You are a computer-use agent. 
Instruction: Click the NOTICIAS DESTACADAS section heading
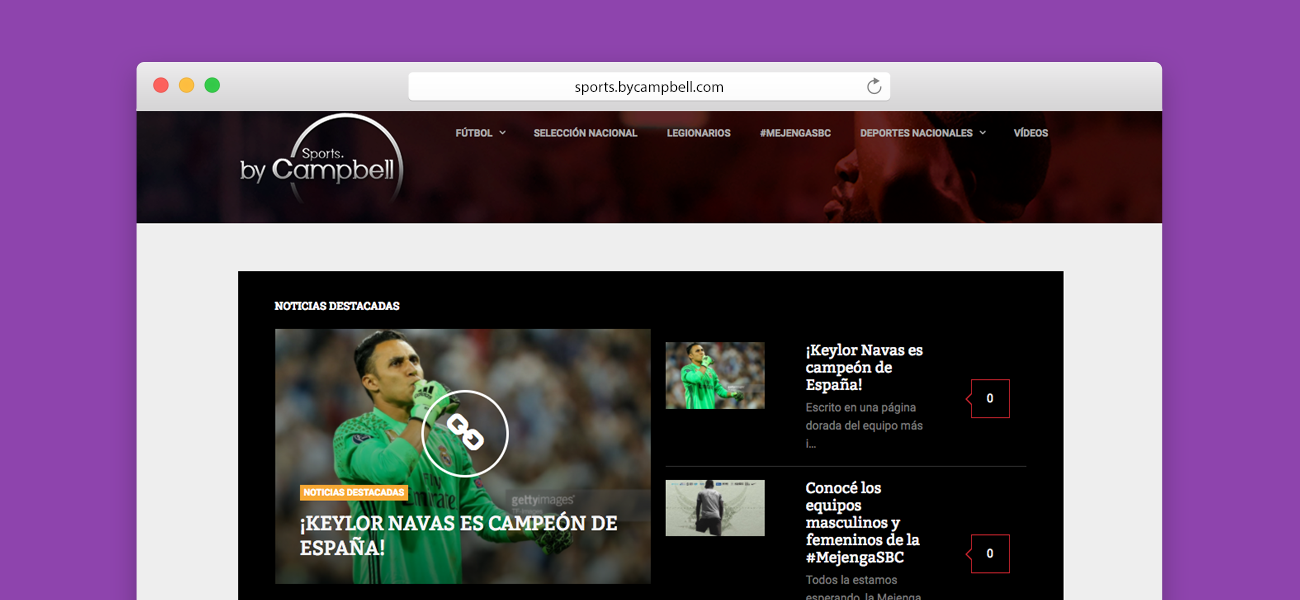(337, 306)
